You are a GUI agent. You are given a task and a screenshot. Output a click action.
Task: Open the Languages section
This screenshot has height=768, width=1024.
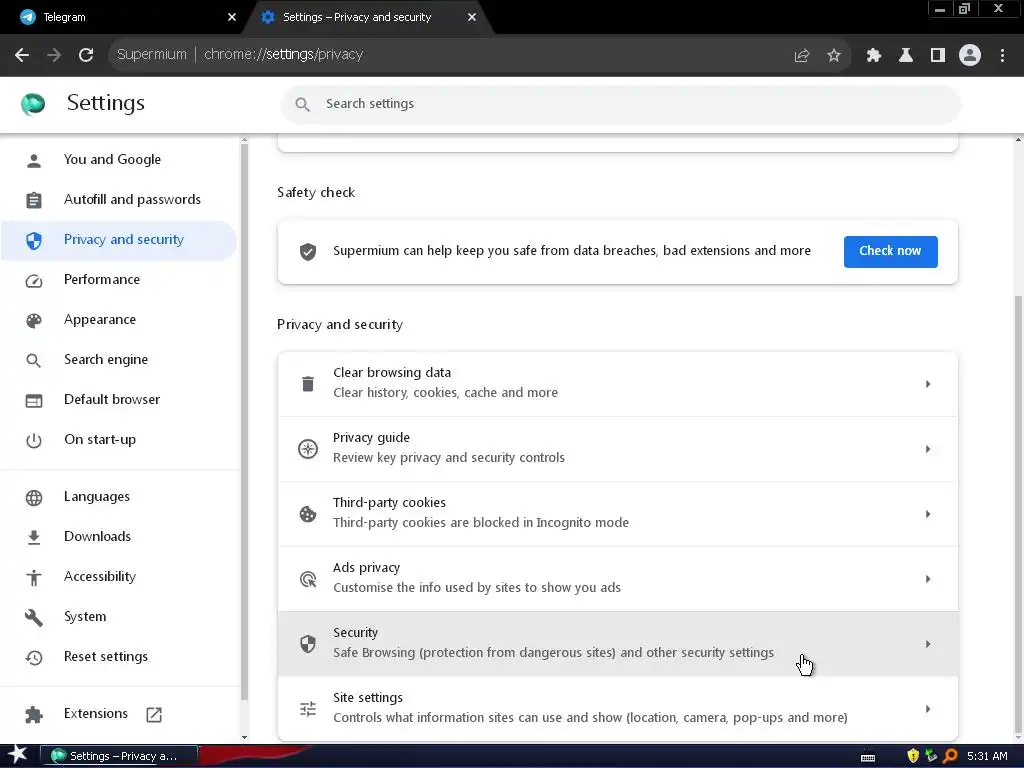click(x=119, y=497)
